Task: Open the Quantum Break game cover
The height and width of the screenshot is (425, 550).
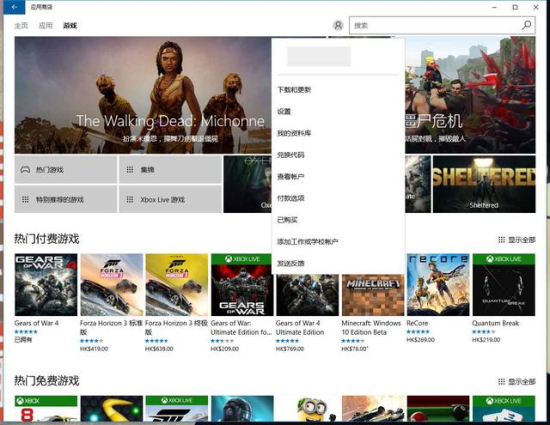Action: [504, 285]
